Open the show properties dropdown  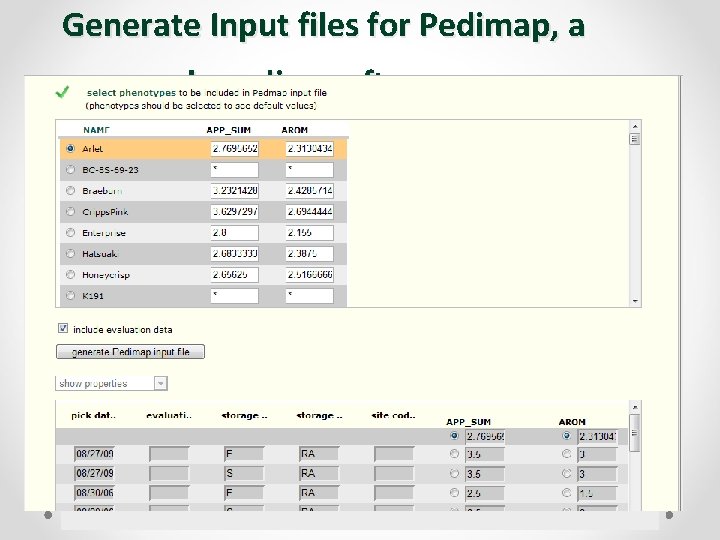112,383
